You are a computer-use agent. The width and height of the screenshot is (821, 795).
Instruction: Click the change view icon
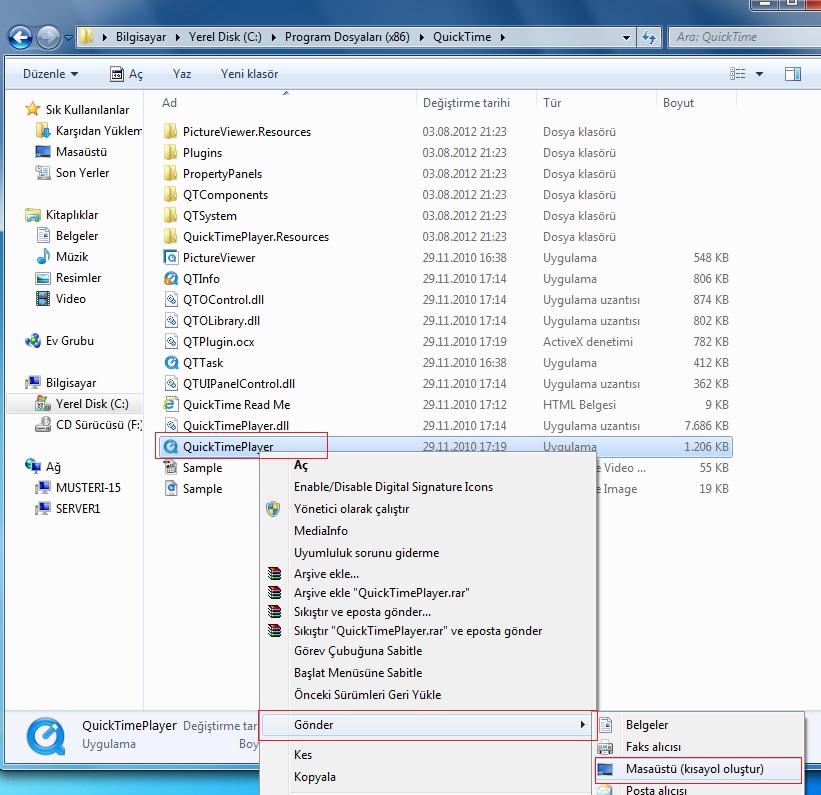737,74
